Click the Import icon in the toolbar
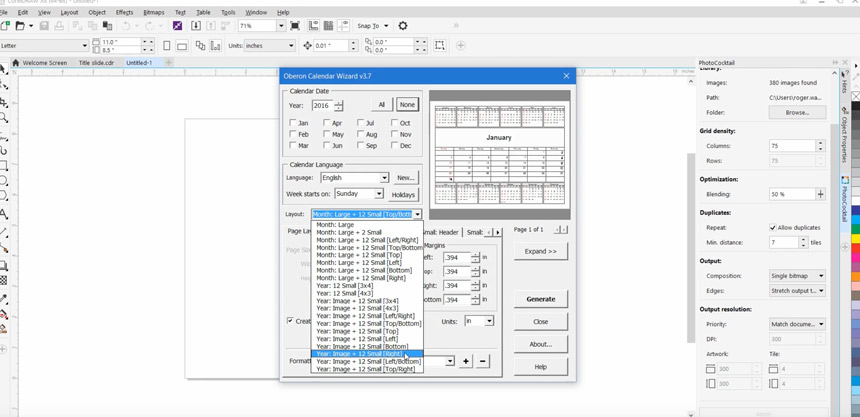Screen dimensions: 860x417 (x=196, y=26)
